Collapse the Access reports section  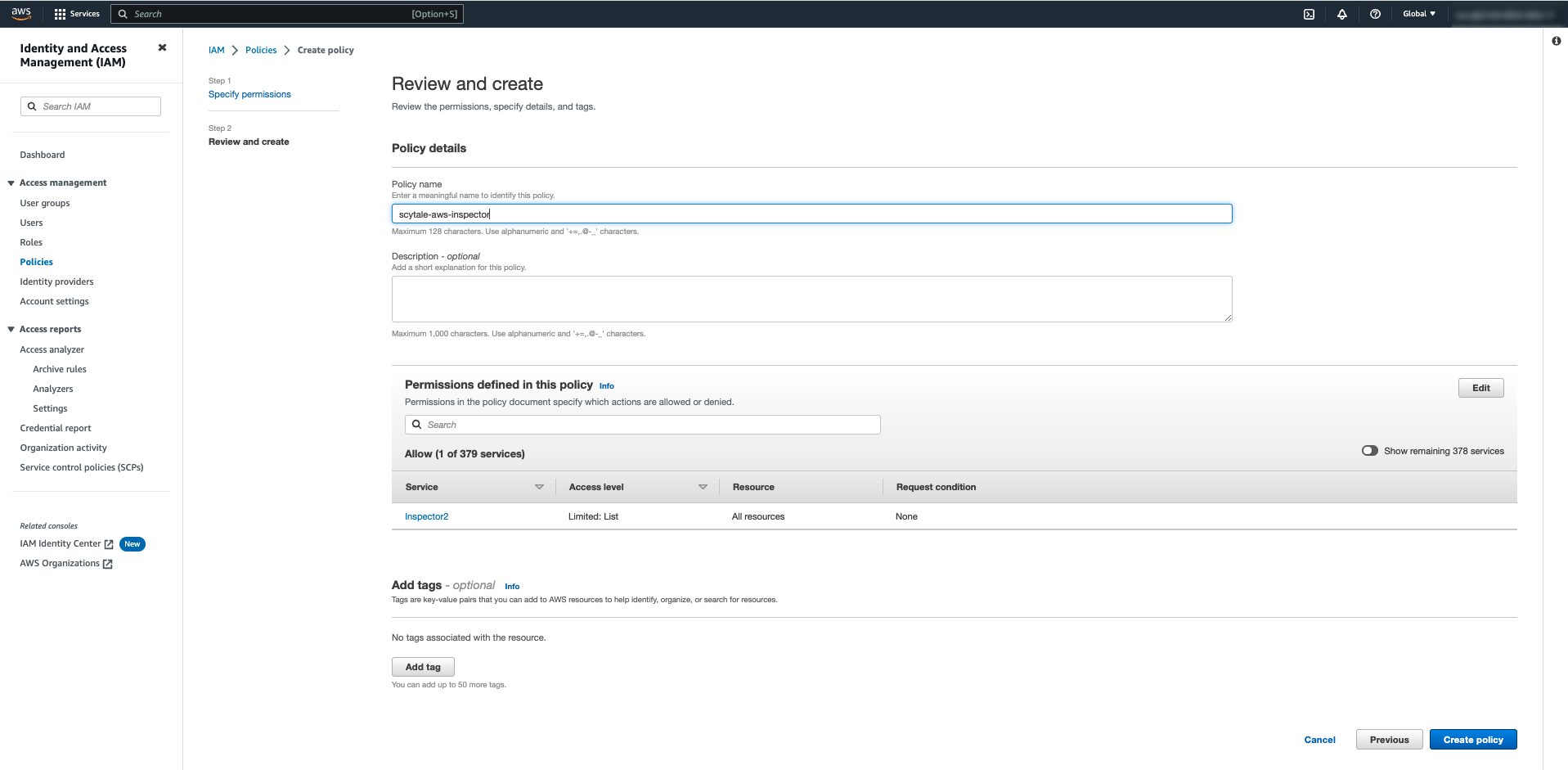pos(11,330)
